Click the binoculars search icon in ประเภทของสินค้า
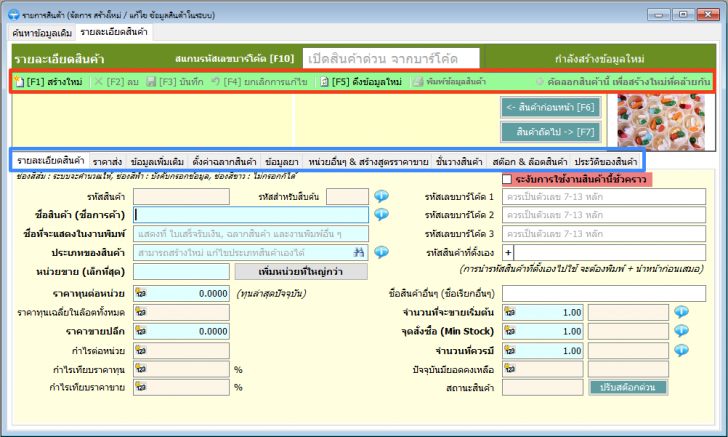 tap(358, 252)
